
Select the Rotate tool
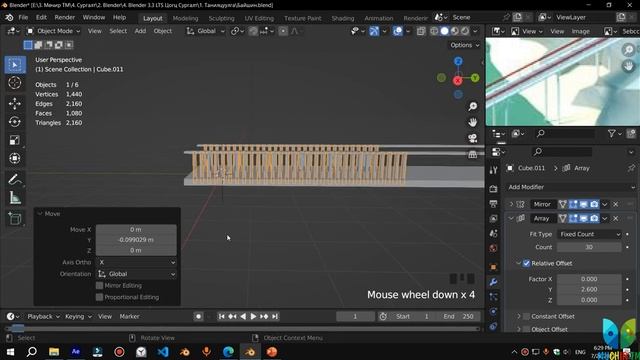pos(15,122)
